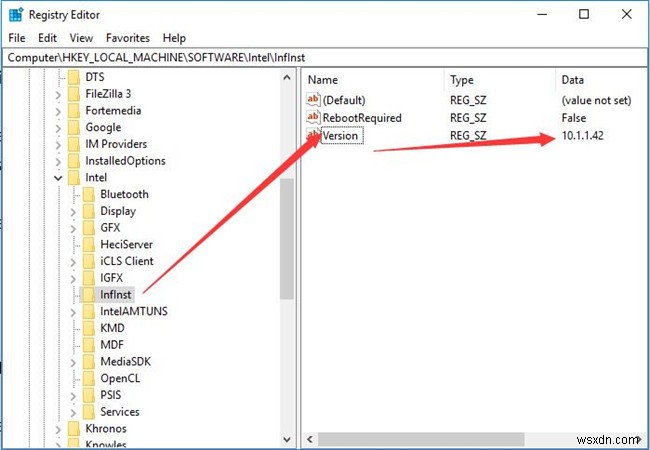Select the (Default) value name
Viewport: 650px width, 450px height.
click(344, 100)
